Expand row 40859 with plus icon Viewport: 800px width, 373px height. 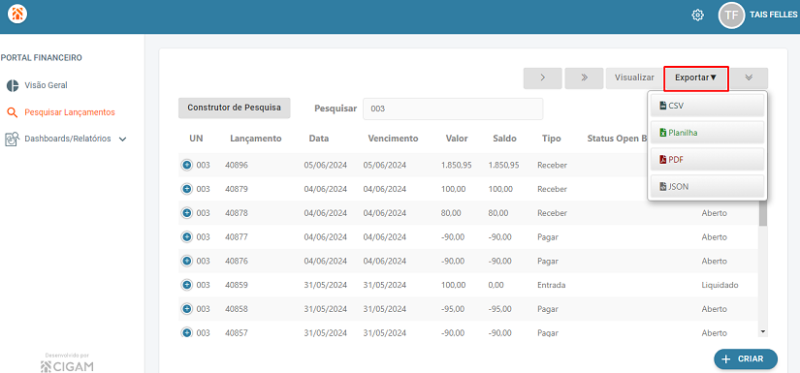coord(187,285)
